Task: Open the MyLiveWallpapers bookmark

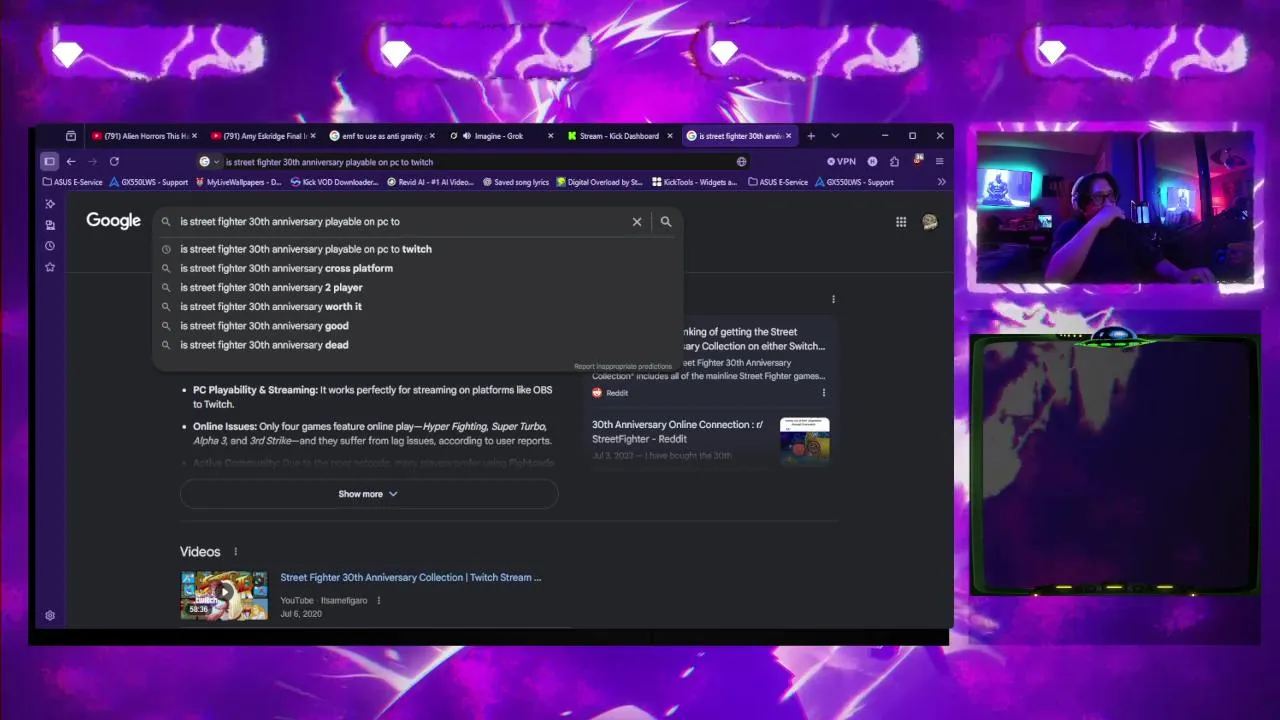Action: 239,182
